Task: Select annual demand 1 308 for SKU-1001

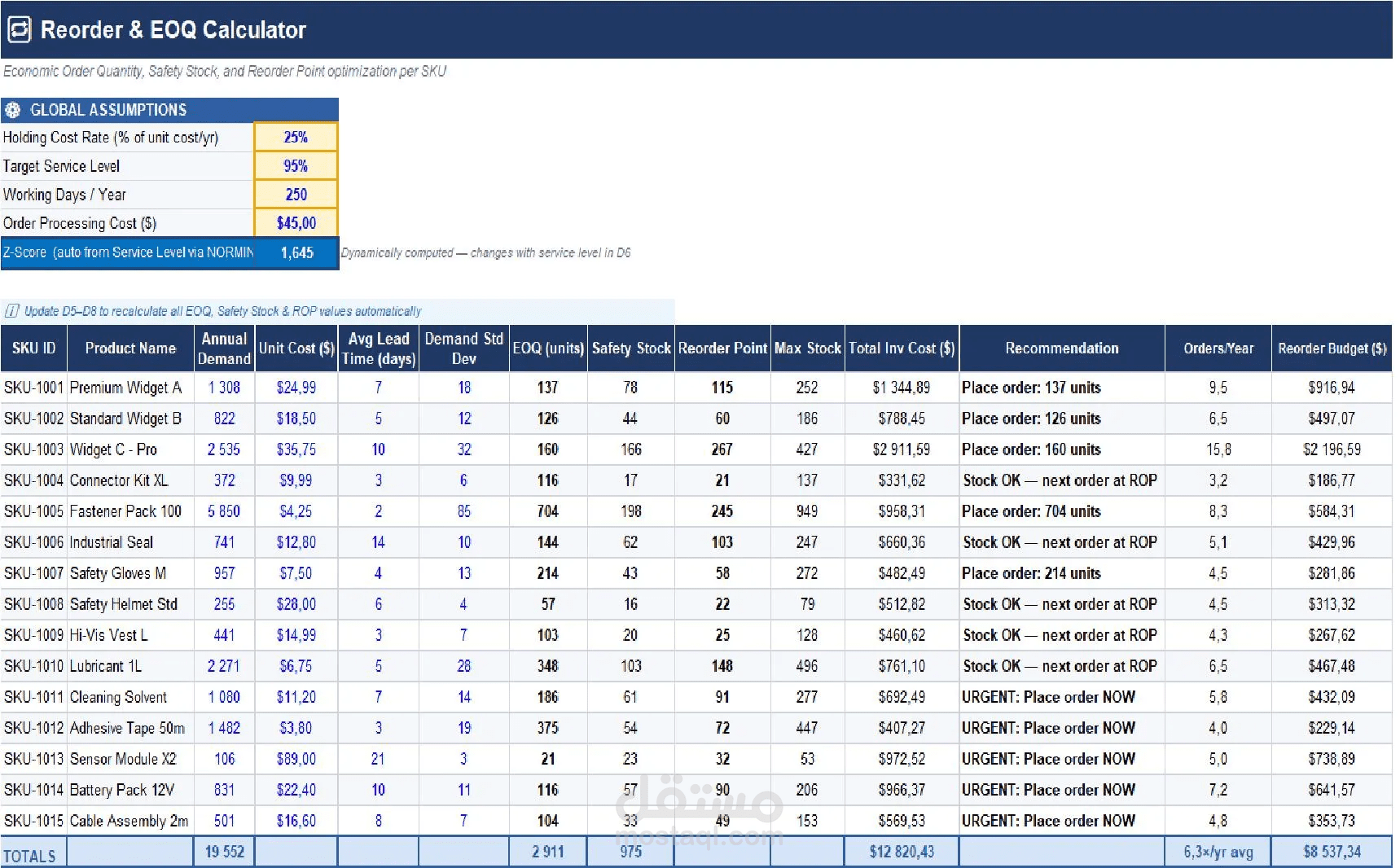Action: coord(224,388)
